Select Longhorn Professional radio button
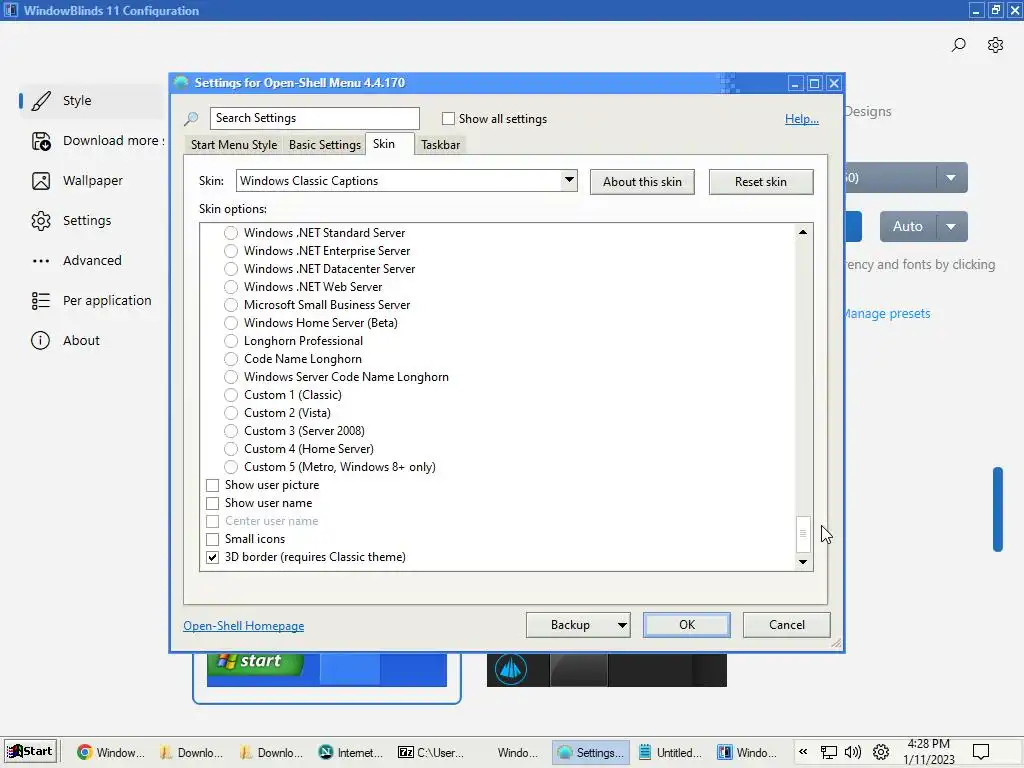Viewport: 1024px width, 768px height. [231, 341]
